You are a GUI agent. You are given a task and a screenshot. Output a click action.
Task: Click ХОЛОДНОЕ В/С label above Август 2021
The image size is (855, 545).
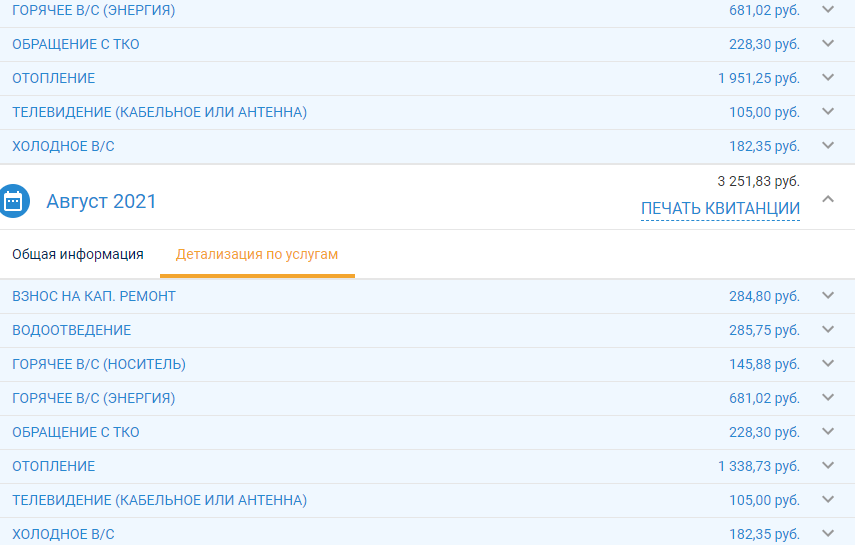pyautogui.click(x=63, y=146)
